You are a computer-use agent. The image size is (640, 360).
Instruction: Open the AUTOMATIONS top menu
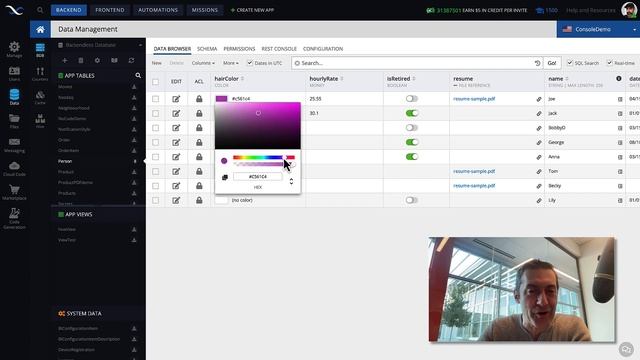[158, 10]
